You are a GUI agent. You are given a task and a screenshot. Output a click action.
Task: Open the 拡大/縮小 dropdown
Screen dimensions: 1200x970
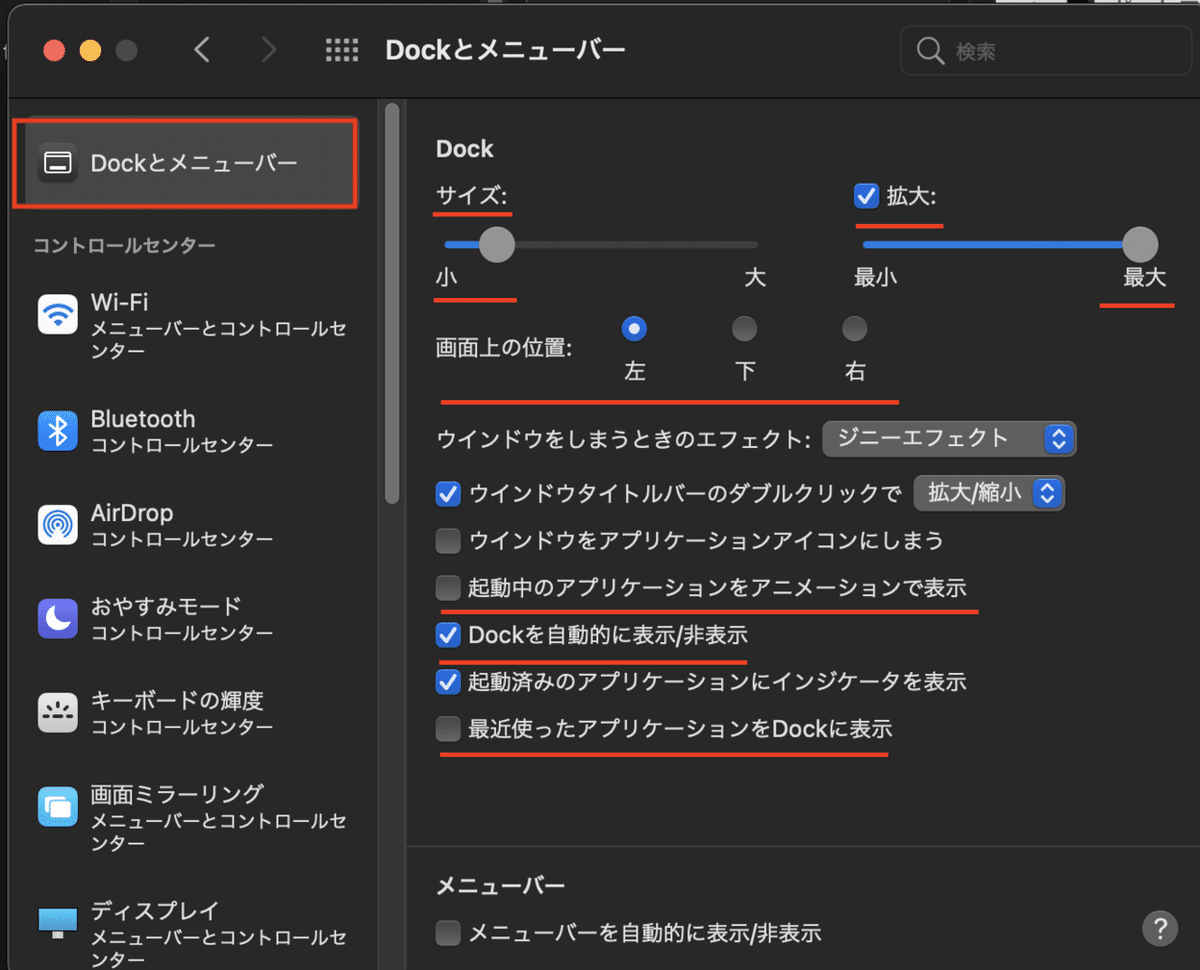click(x=988, y=492)
